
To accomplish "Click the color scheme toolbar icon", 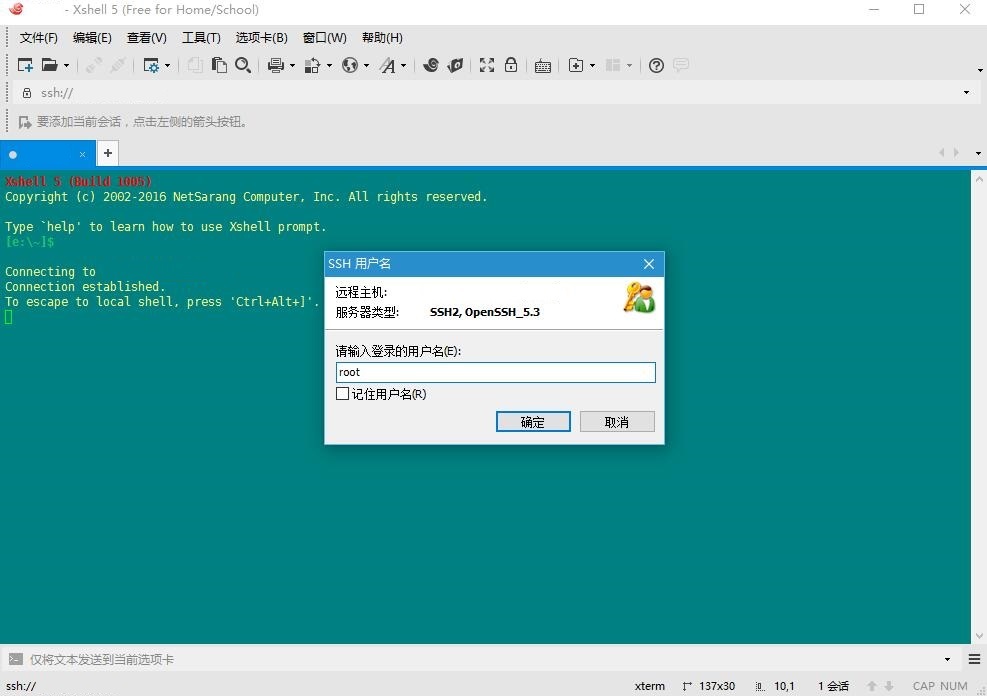I will click(312, 65).
